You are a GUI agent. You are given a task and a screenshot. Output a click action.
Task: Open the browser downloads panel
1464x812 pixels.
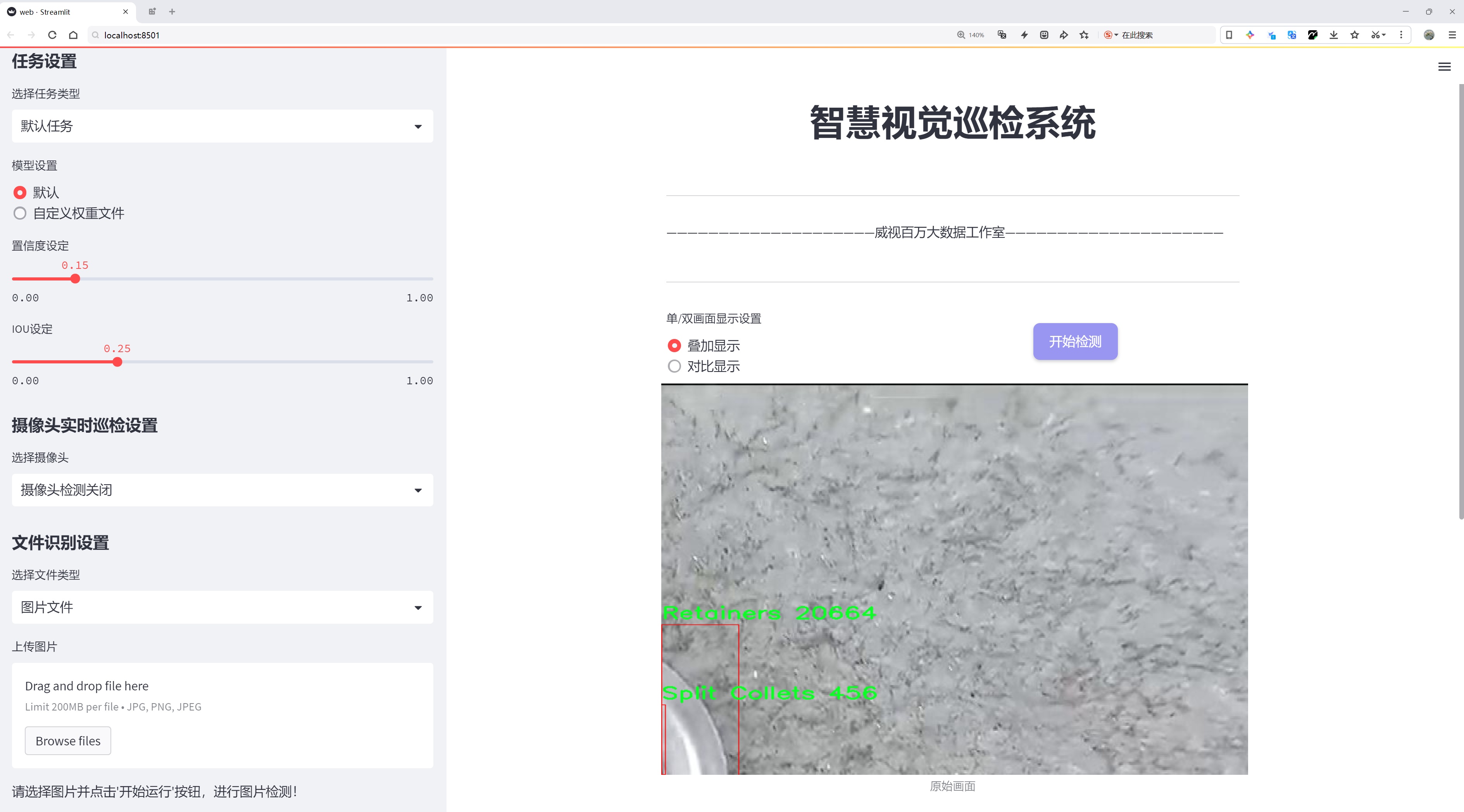point(1334,35)
